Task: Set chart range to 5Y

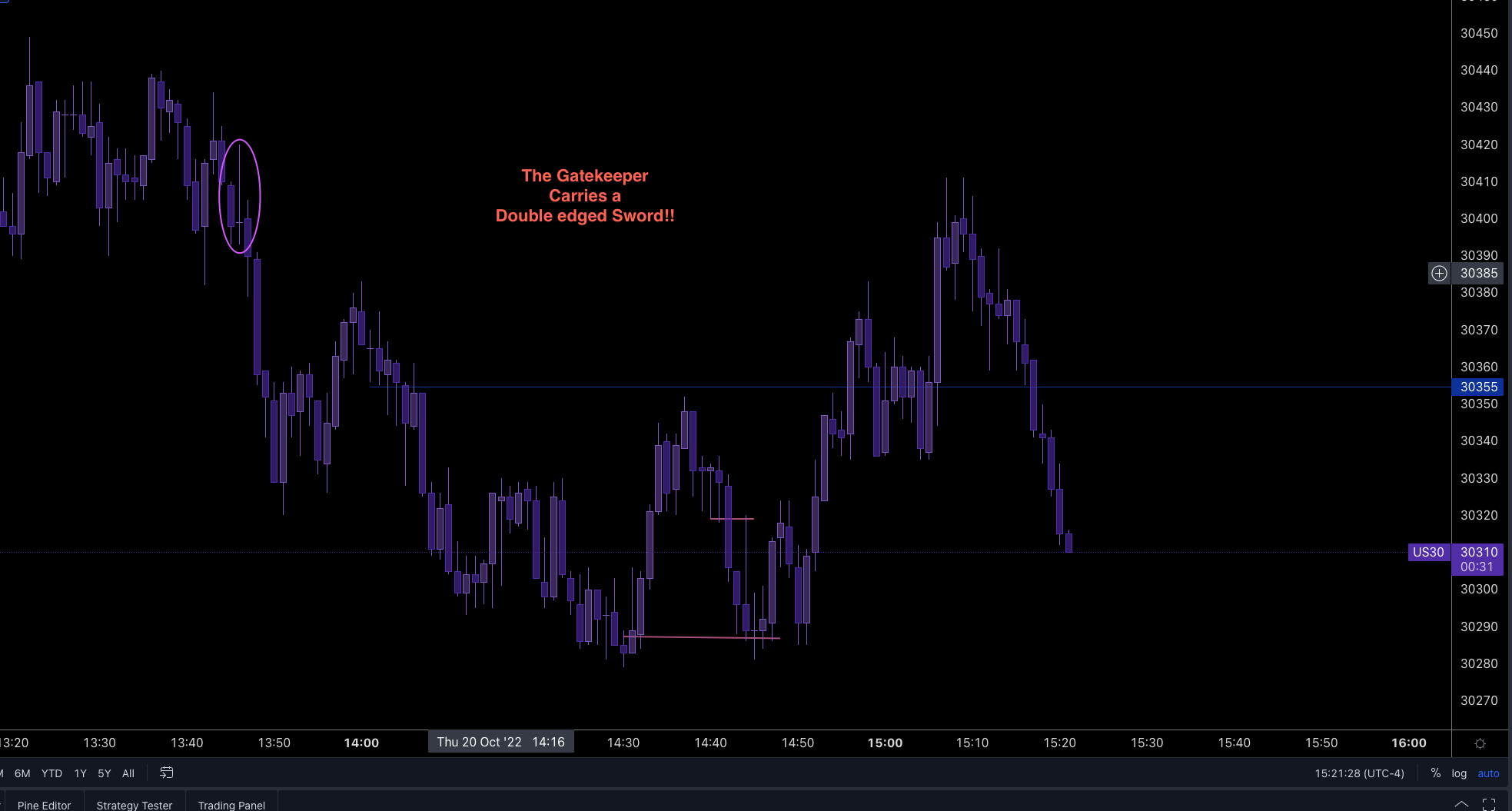Action: click(x=105, y=773)
